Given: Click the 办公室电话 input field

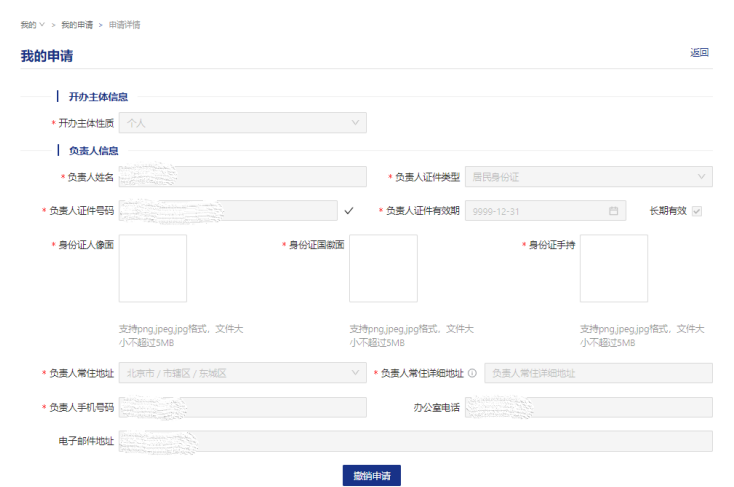Looking at the screenshot, I should coord(588,407).
